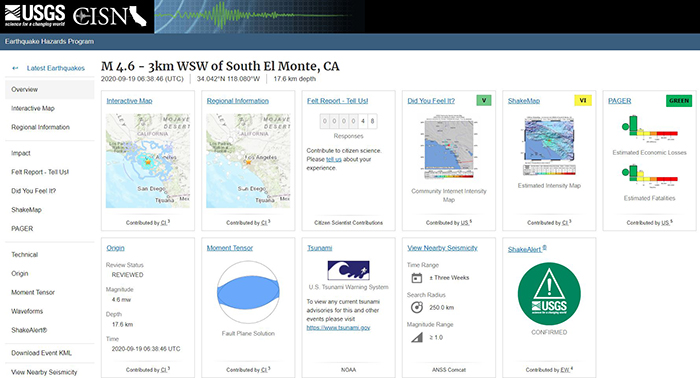
Task: Select Waveforms in the left sidebar
Action: [x=27, y=311]
